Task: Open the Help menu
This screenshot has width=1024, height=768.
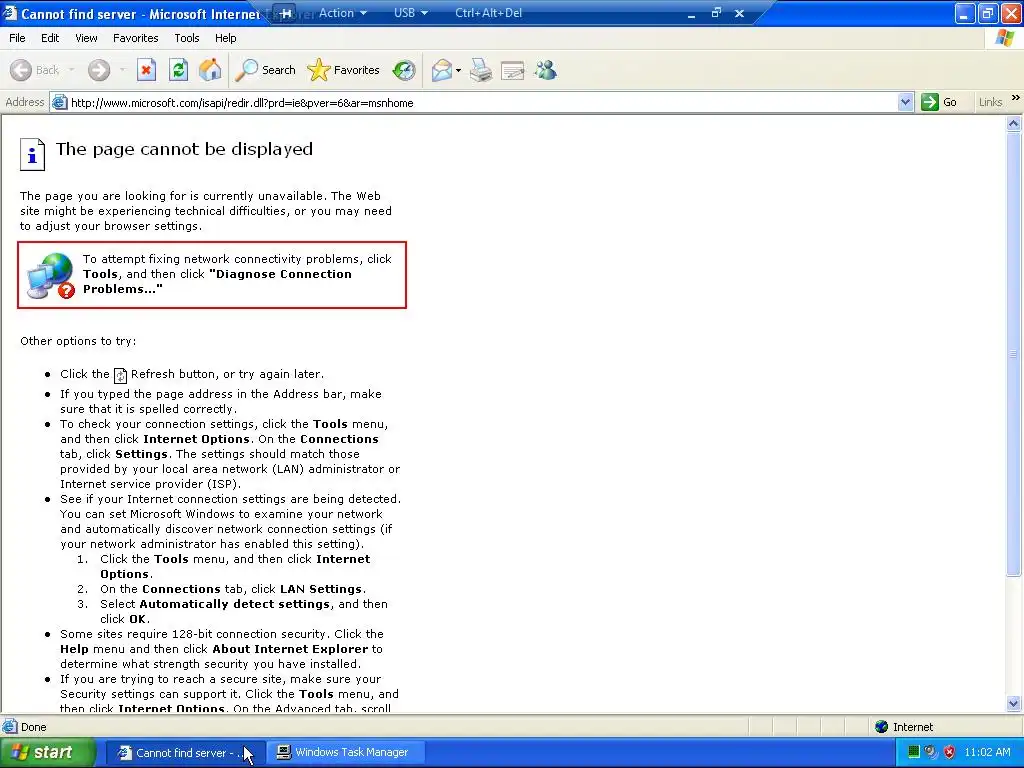Action: 225,38
